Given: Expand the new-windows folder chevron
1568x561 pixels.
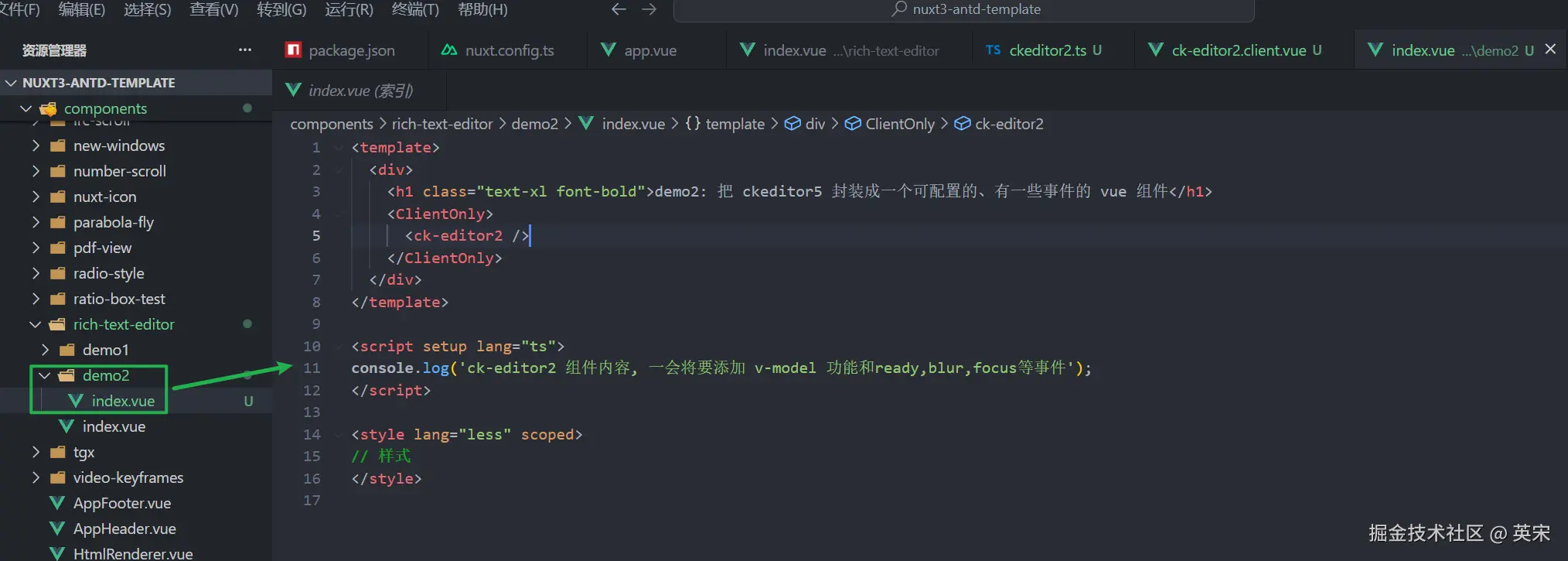Looking at the screenshot, I should click(36, 145).
